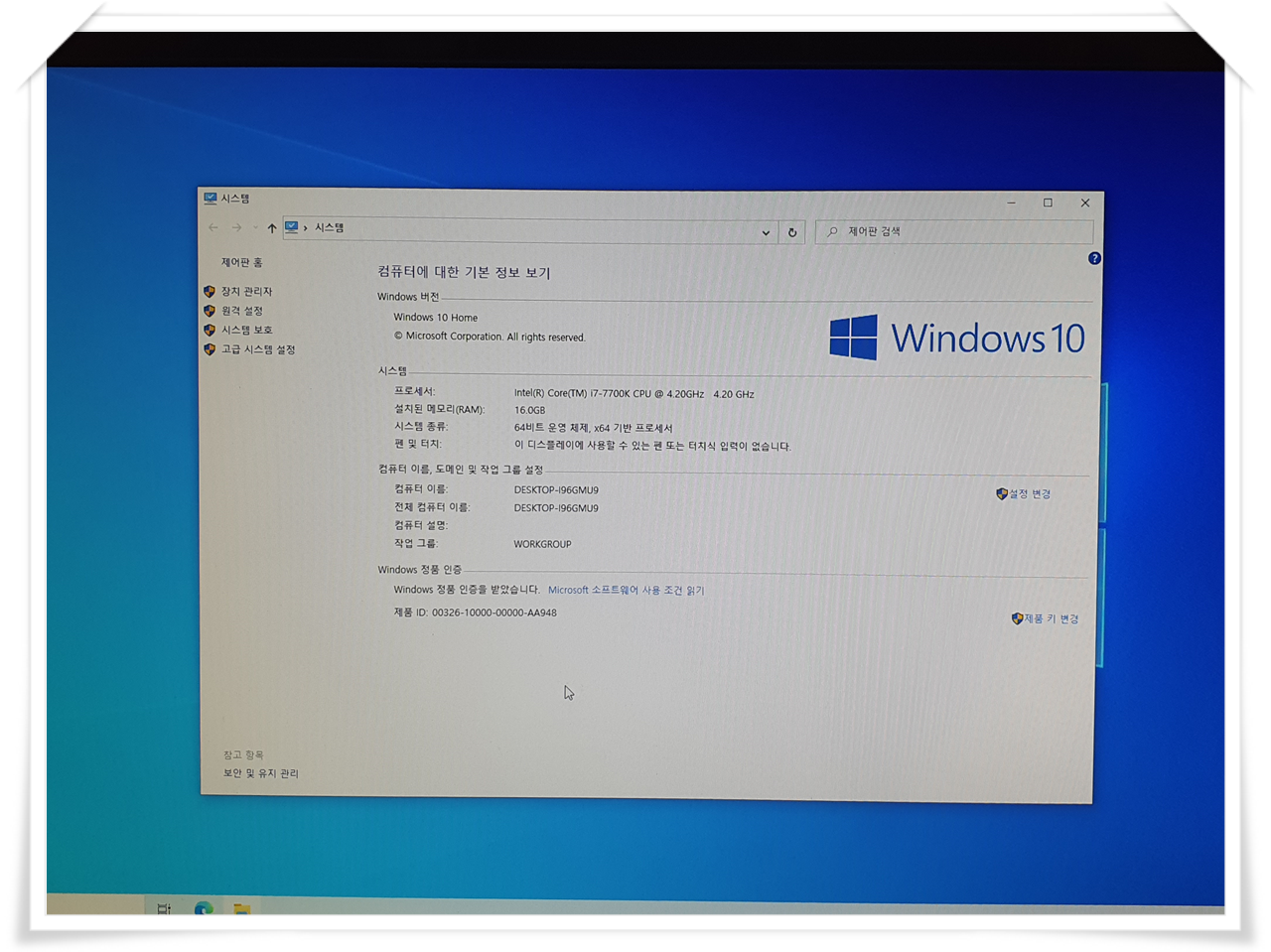
Task: Maximize the 시스템 window
Action: click(x=1048, y=203)
